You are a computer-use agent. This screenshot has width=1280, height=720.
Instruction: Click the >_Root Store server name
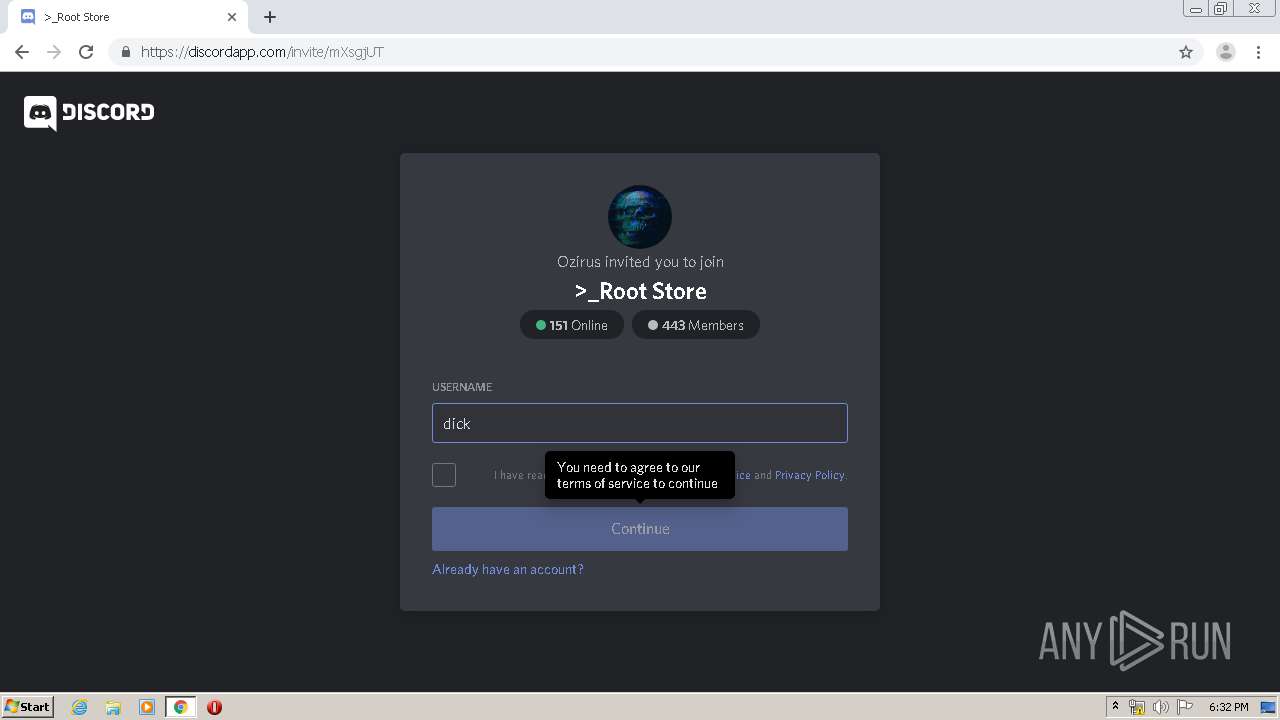[640, 291]
